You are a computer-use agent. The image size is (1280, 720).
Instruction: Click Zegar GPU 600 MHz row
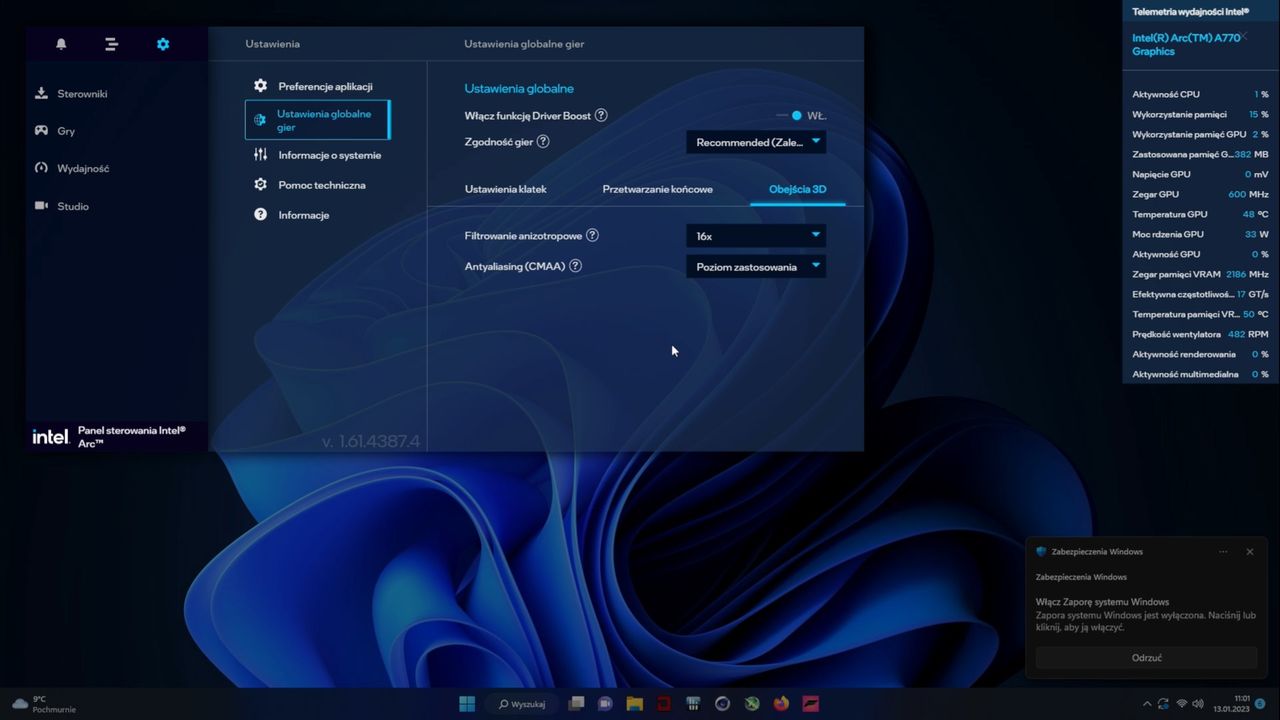1200,194
